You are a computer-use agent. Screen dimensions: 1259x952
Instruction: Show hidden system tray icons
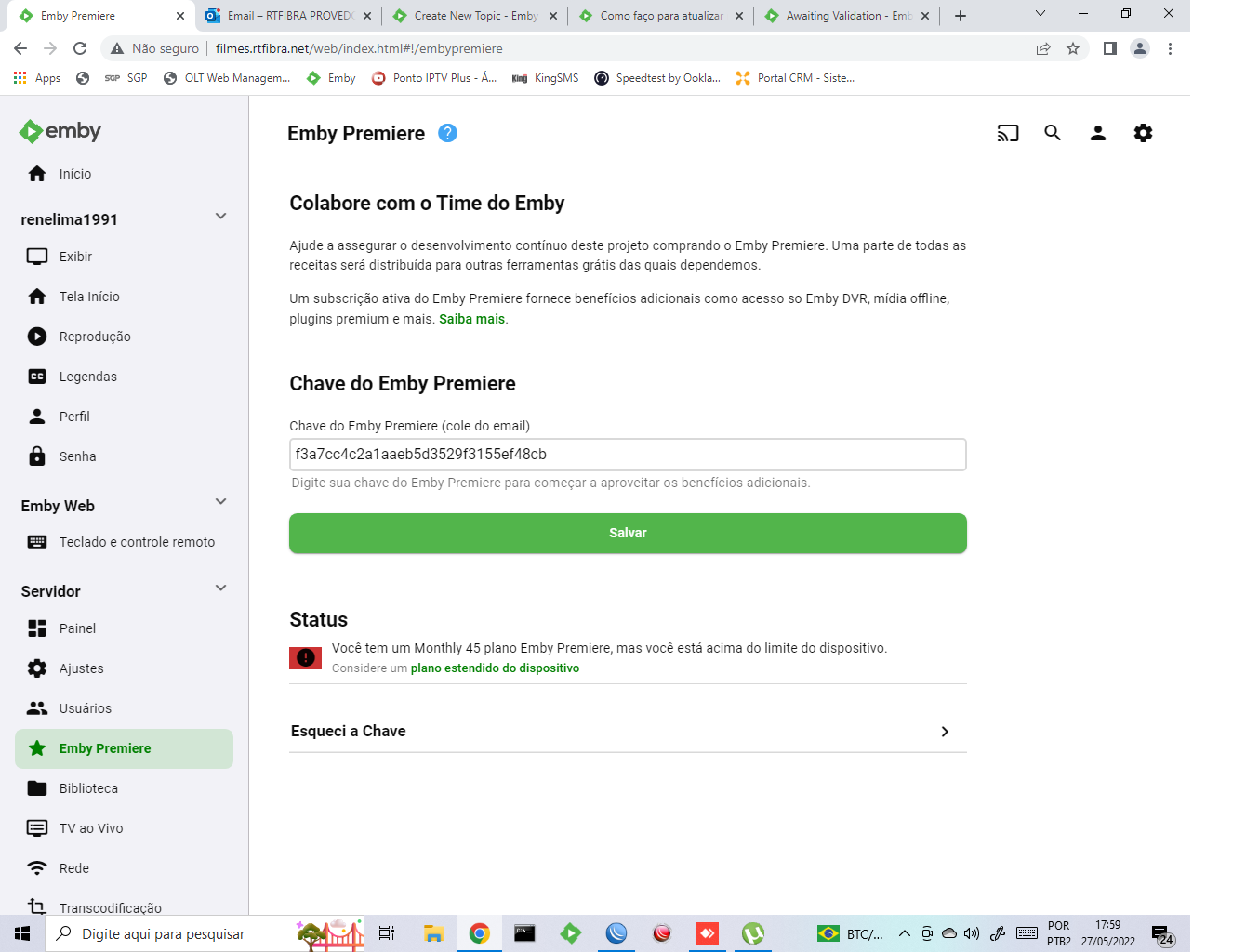[904, 933]
